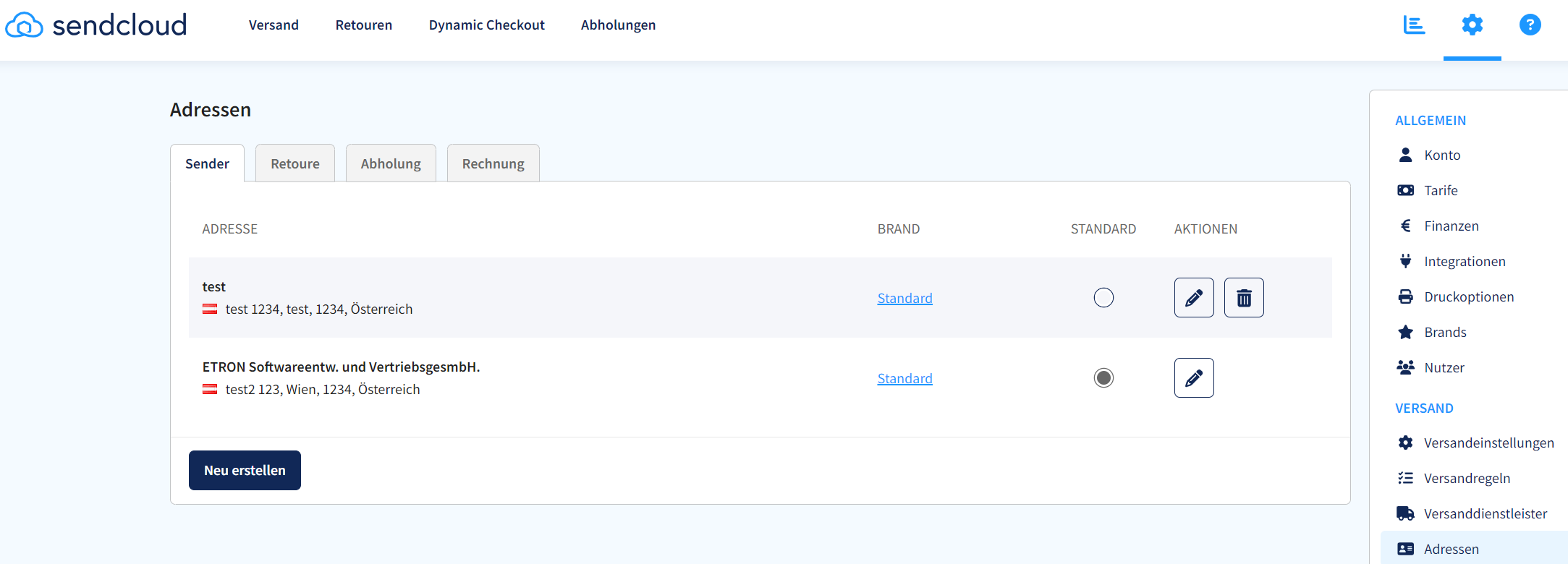Switch to the Retoure tab
The width and height of the screenshot is (1568, 564).
(294, 164)
